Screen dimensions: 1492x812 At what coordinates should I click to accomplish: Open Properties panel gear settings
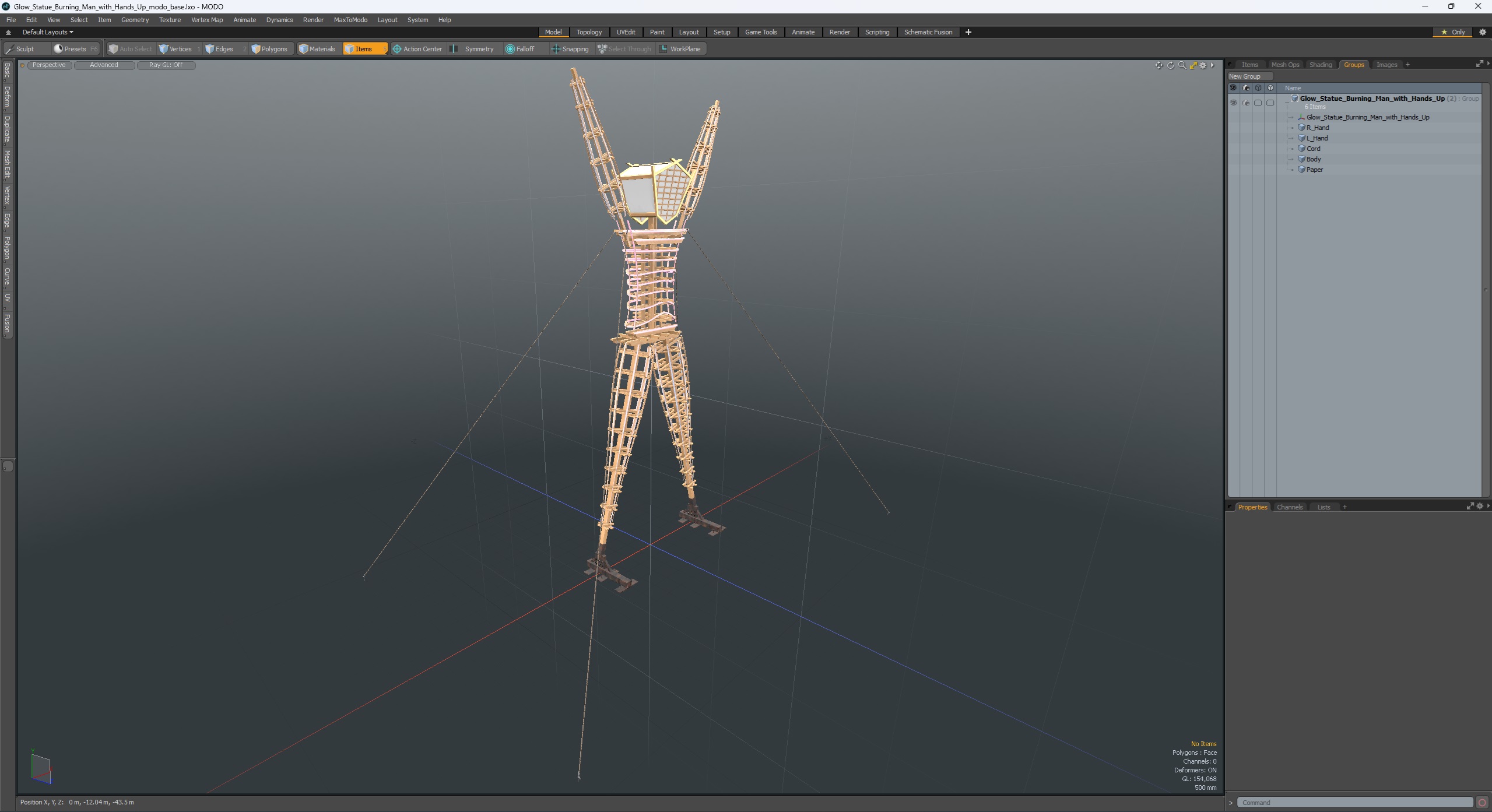click(x=1479, y=507)
